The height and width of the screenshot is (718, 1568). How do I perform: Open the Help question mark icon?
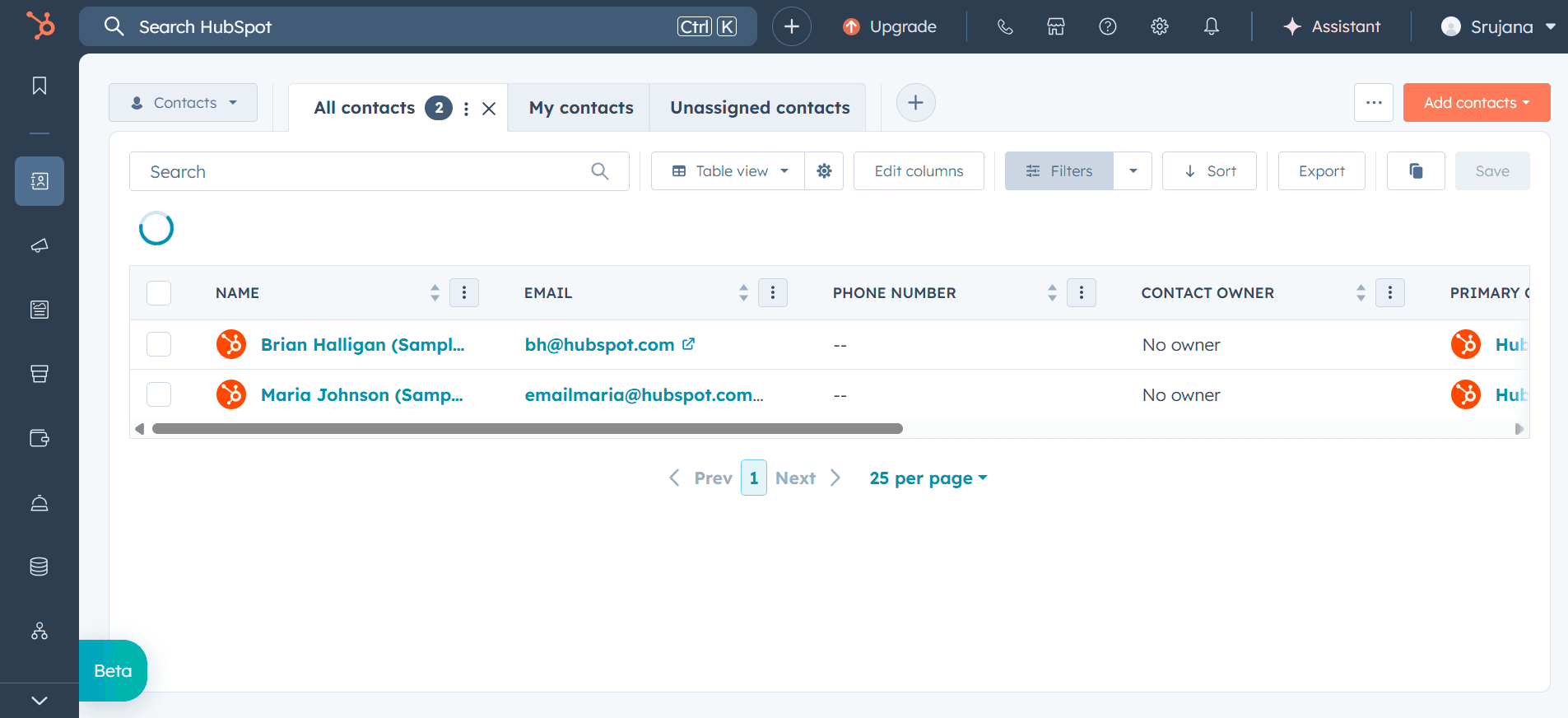click(x=1108, y=26)
